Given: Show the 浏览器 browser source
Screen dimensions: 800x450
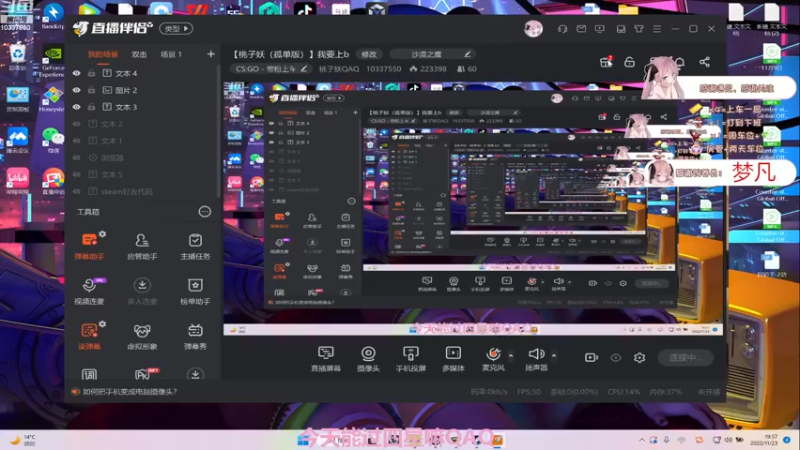Looking at the screenshot, I should tap(77, 158).
